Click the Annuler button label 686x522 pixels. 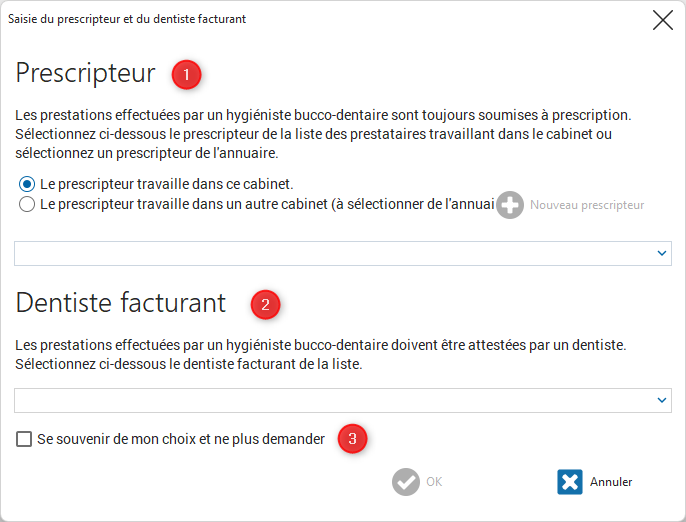click(611, 482)
